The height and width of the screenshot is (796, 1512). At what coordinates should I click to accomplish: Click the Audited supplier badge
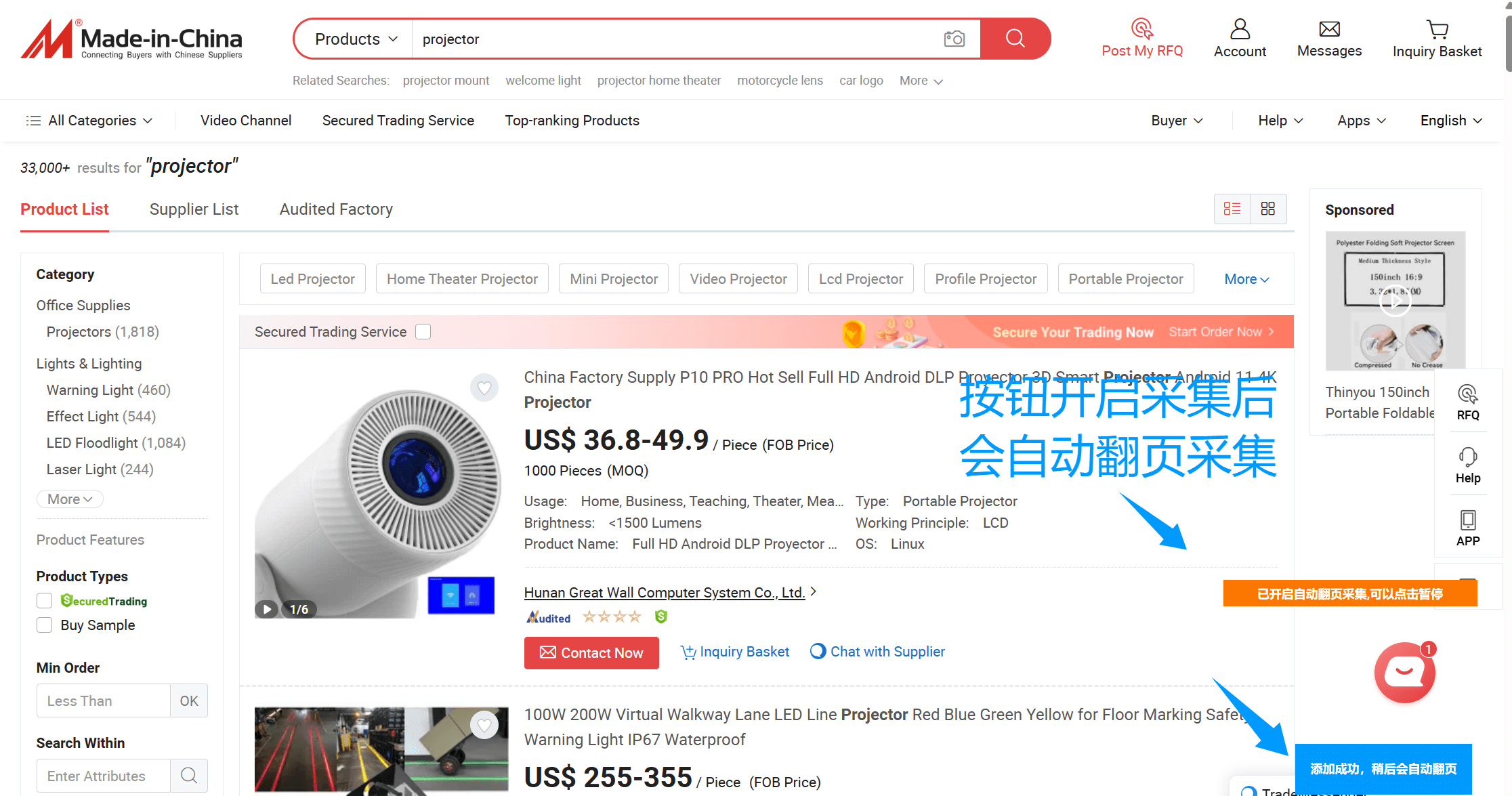[x=549, y=617]
